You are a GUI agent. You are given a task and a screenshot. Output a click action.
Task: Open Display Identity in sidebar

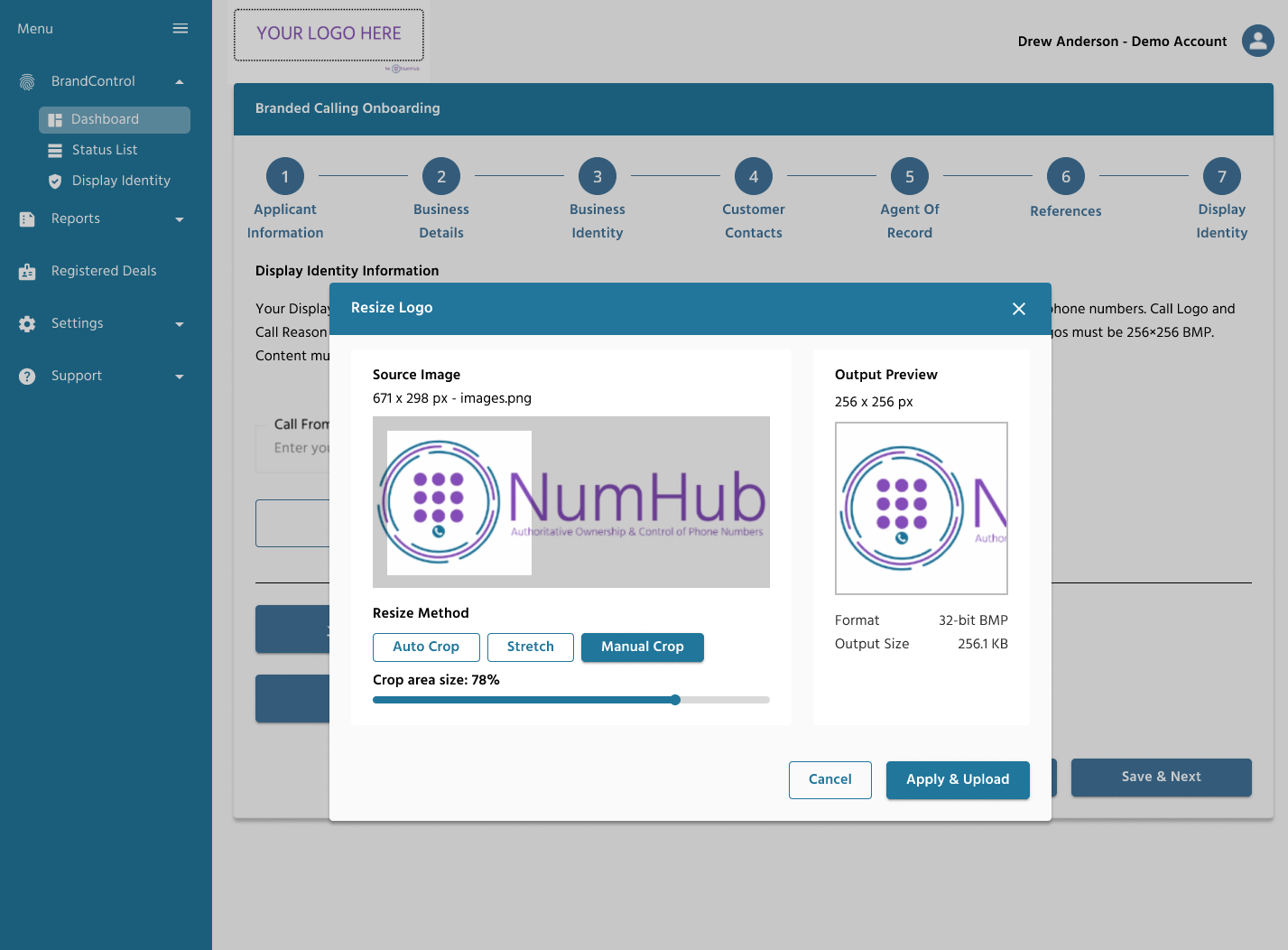(x=121, y=181)
